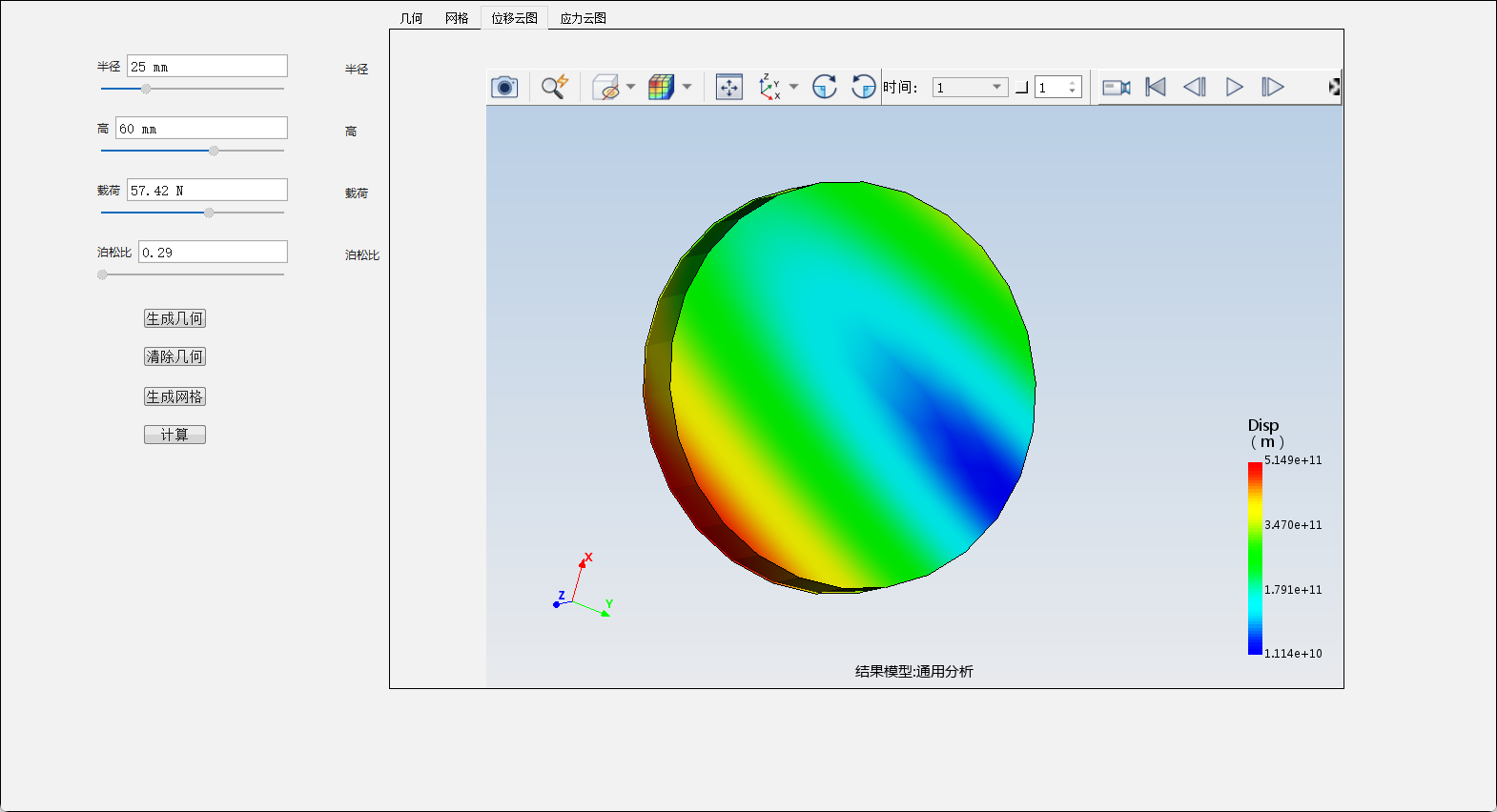Click the 3D disk displacement model
1497x812 pixels.
[840, 387]
